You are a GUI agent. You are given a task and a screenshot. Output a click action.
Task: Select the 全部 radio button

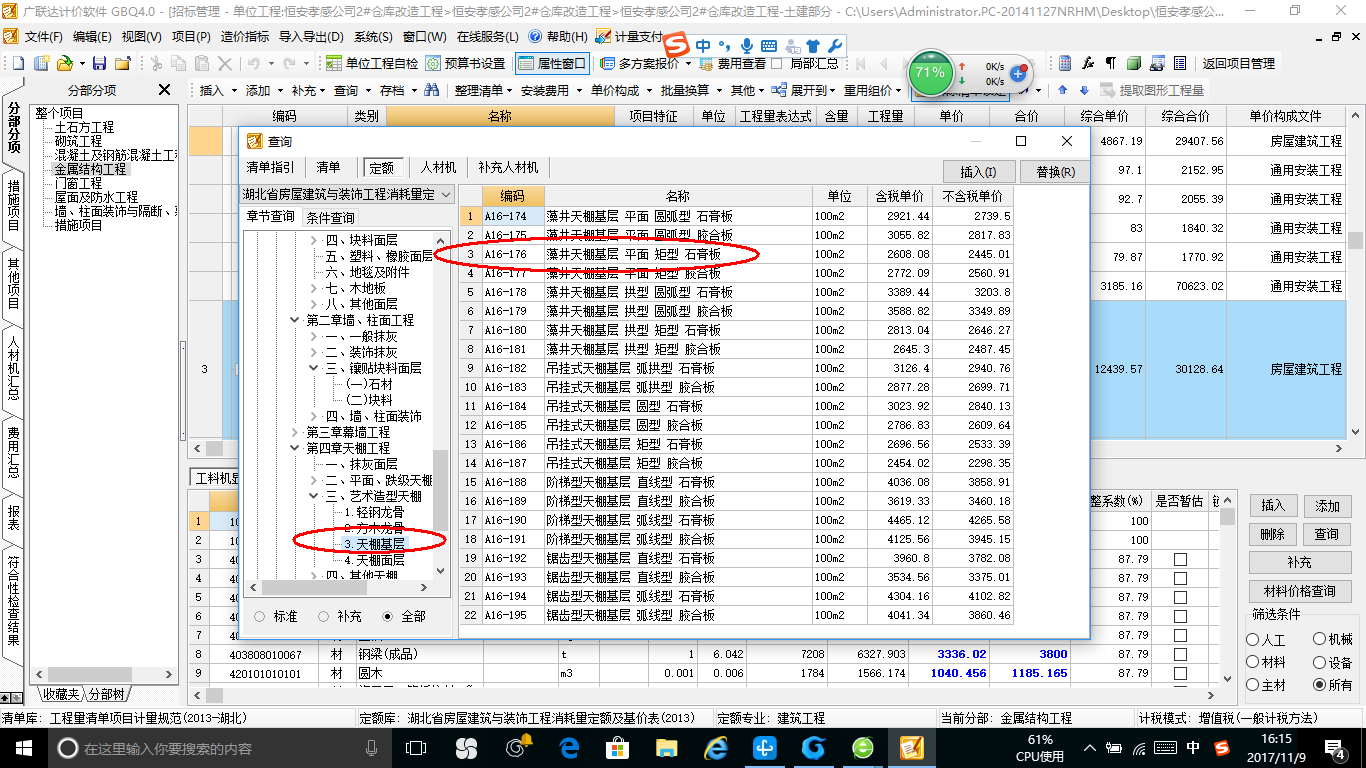(387, 617)
